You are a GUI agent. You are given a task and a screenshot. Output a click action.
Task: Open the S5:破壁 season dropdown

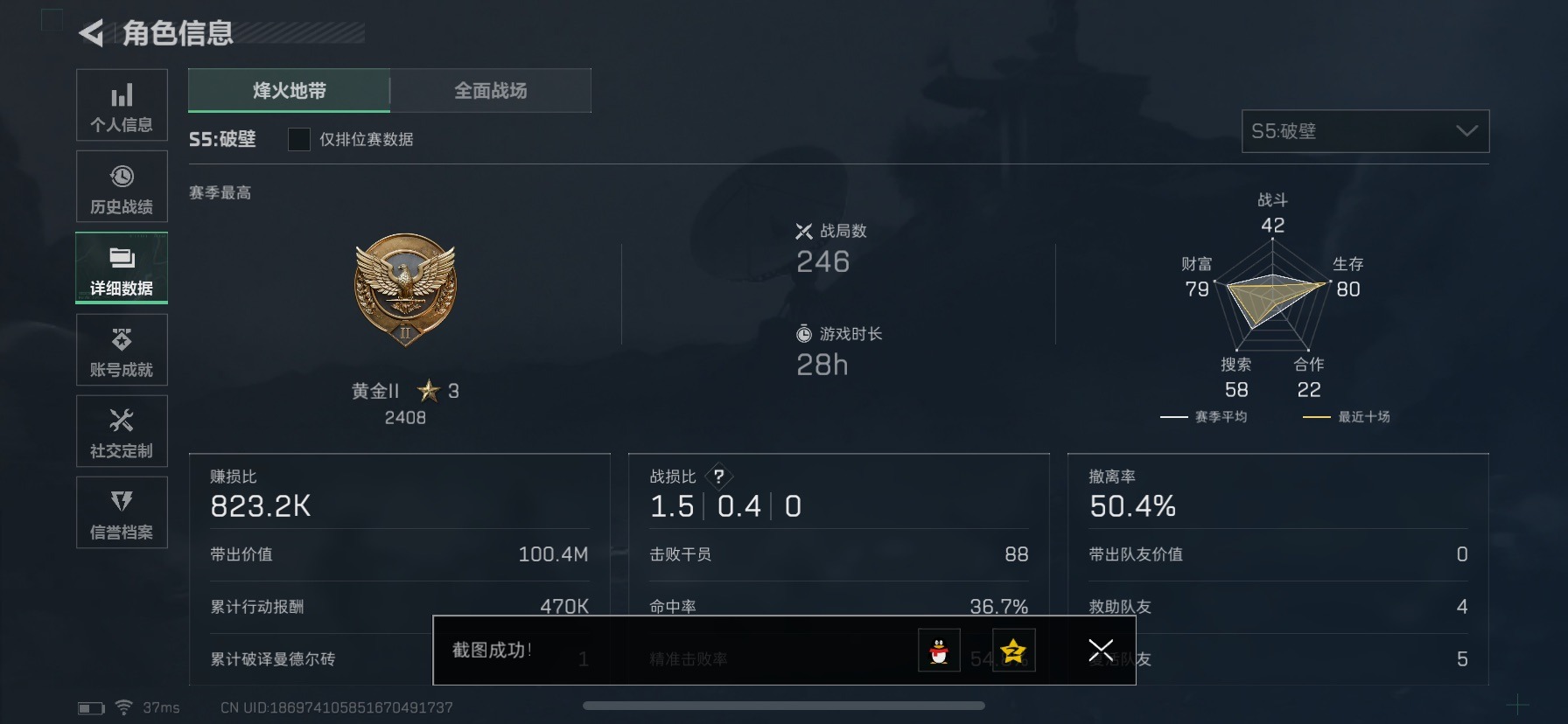pos(1365,131)
